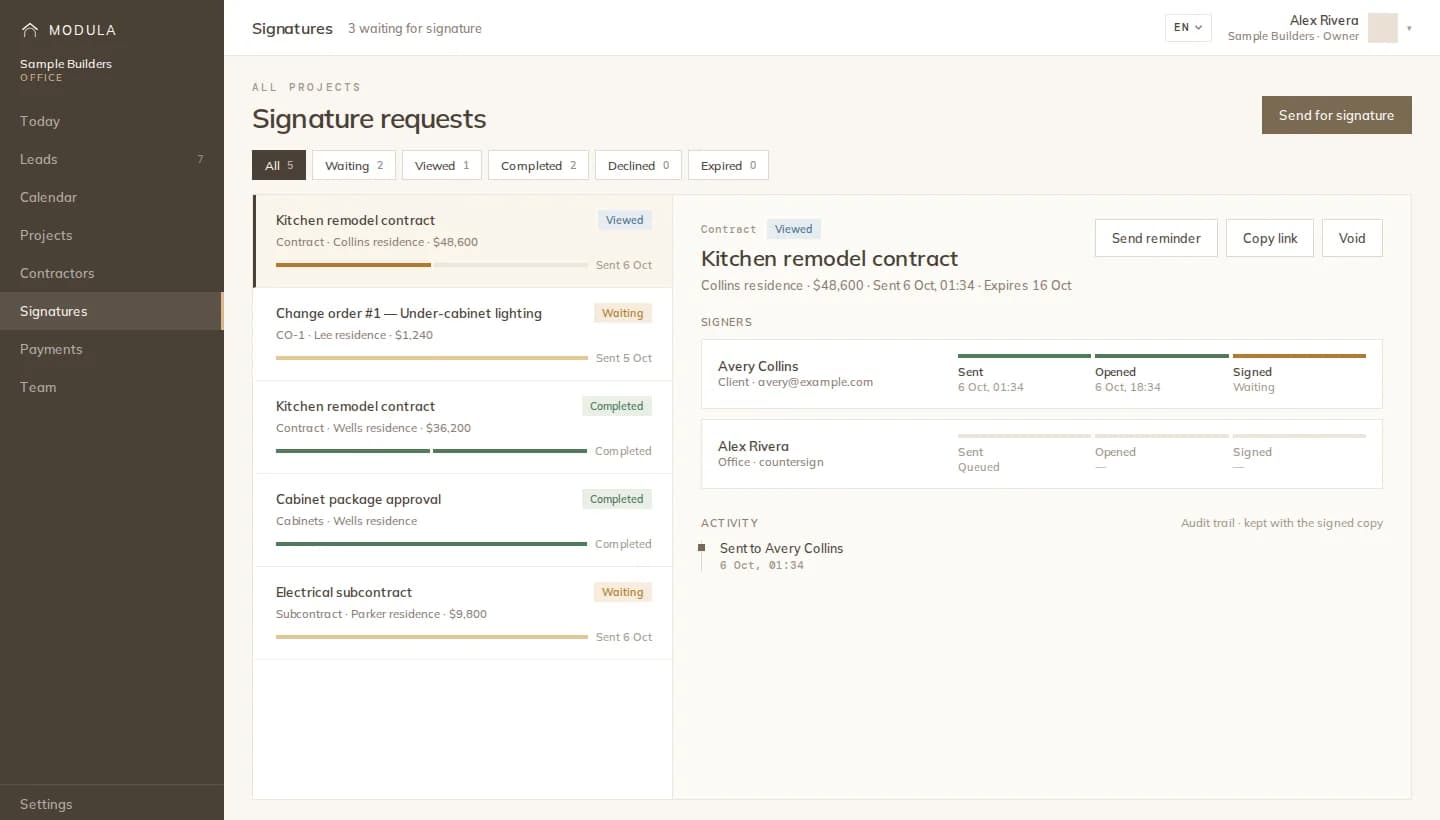Image resolution: width=1440 pixels, height=820 pixels.
Task: Go to Today in the sidebar
Action: point(111,121)
